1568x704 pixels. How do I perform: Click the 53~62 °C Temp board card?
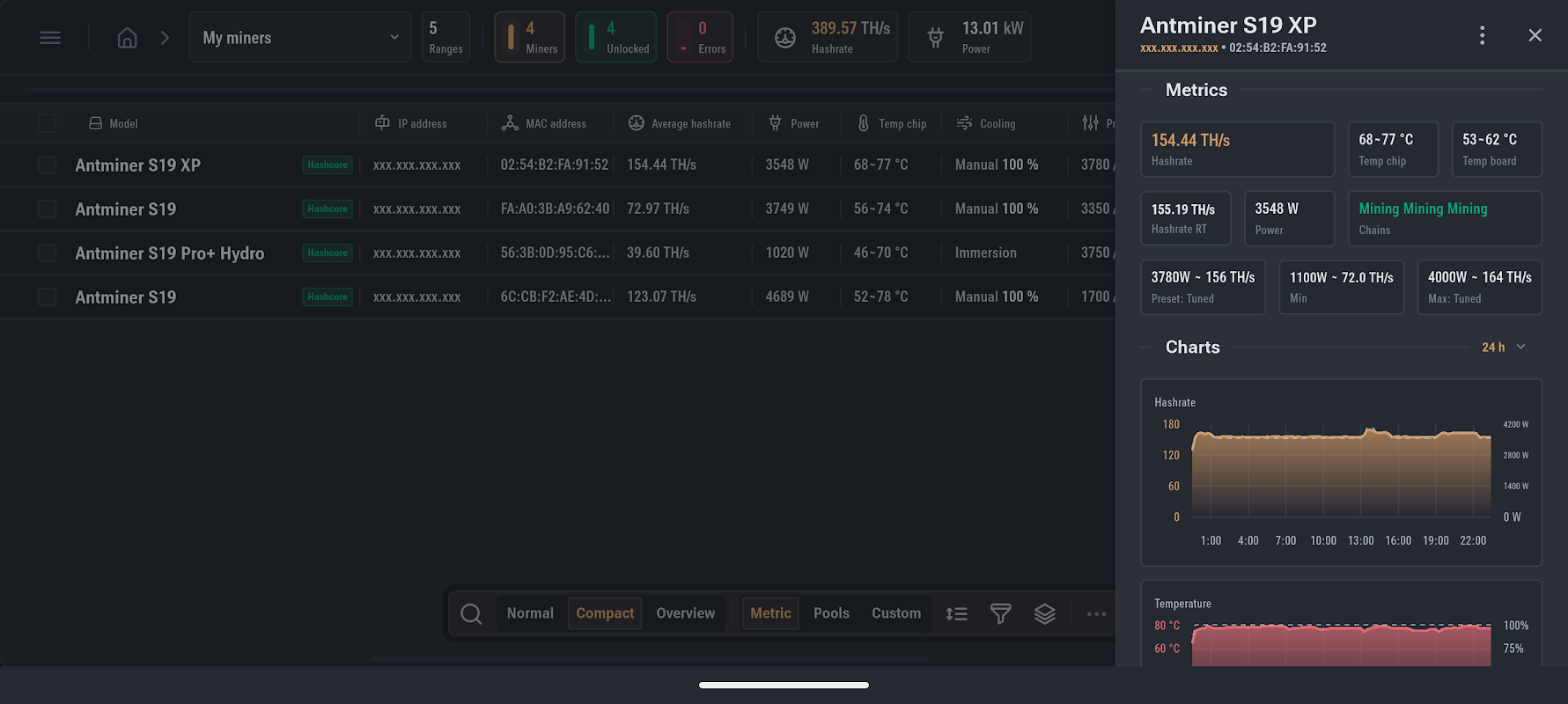1497,150
